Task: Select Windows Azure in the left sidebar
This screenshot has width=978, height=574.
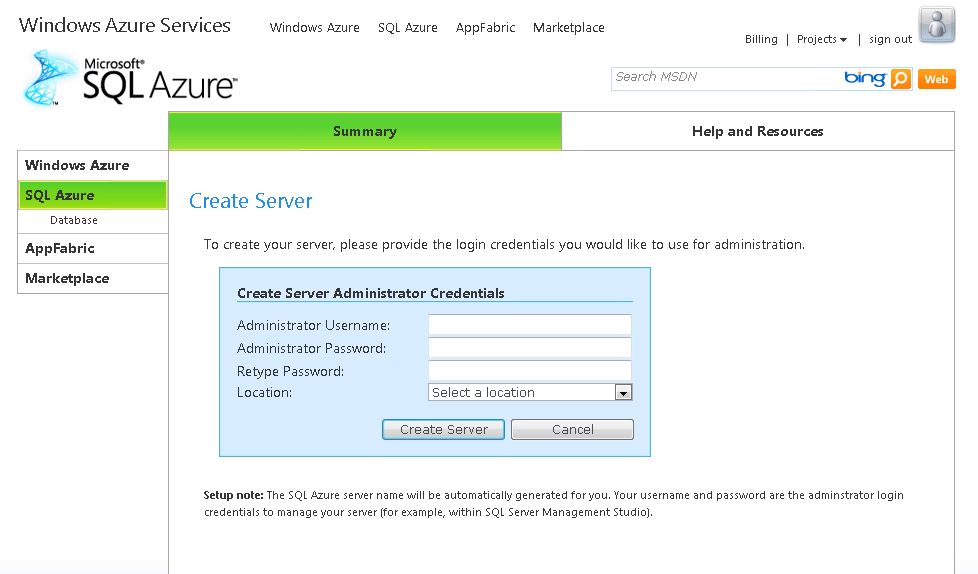Action: coord(92,165)
